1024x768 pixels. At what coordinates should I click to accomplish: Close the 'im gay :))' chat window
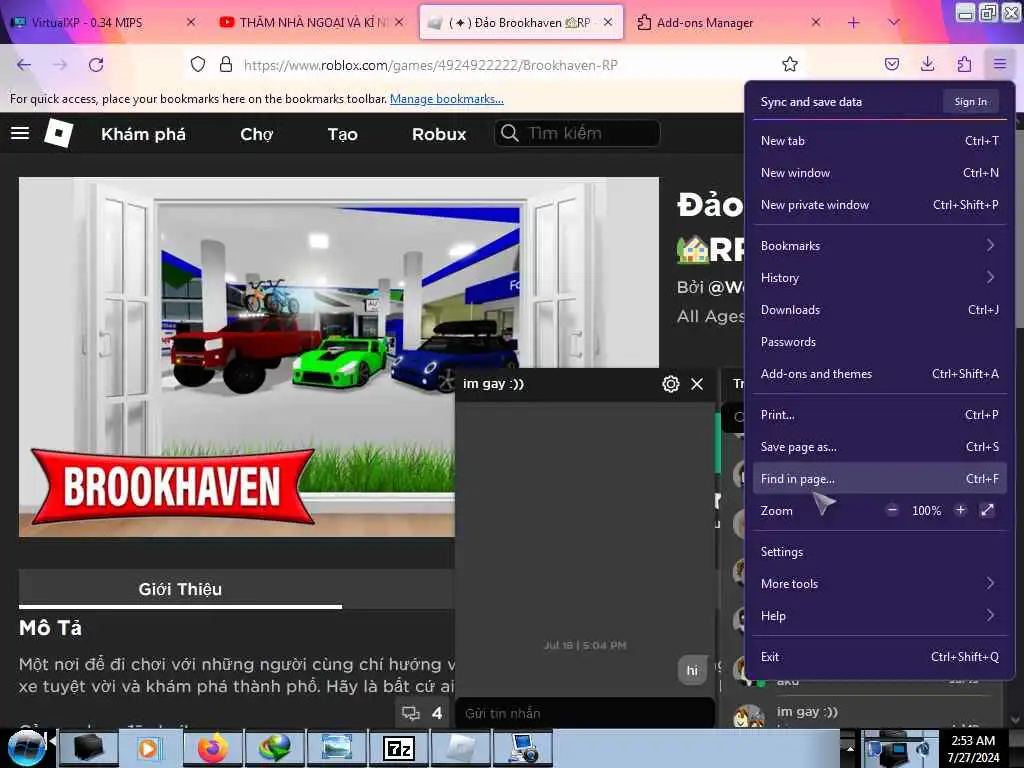697,384
